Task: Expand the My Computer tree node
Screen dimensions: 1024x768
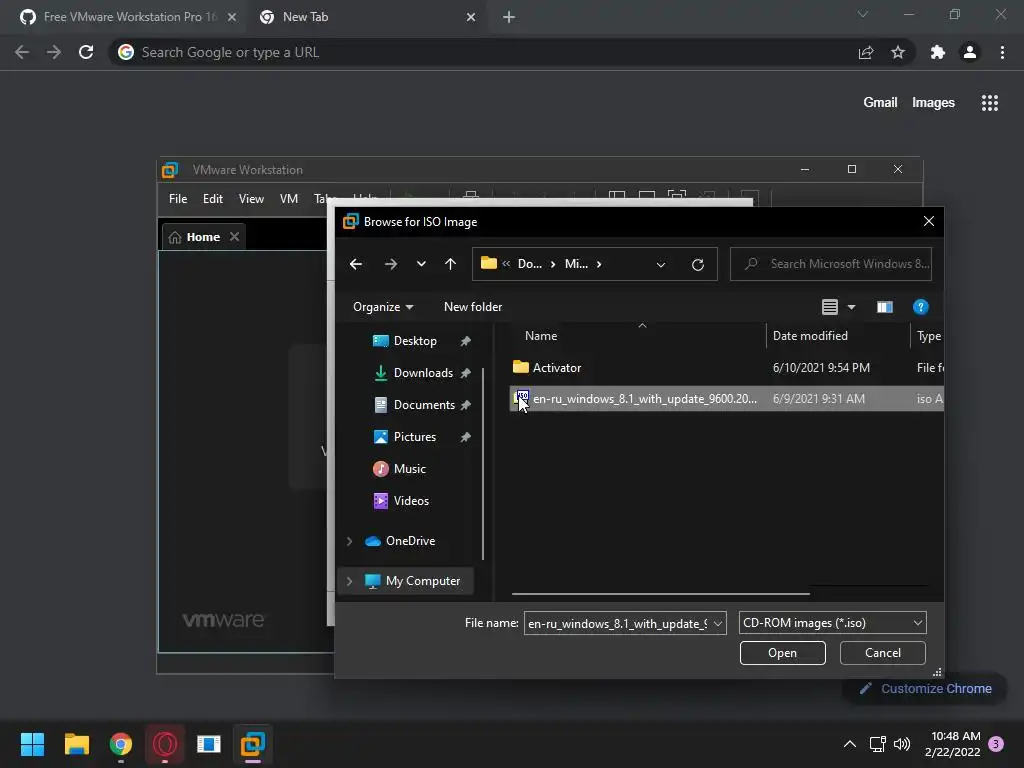Action: click(349, 581)
